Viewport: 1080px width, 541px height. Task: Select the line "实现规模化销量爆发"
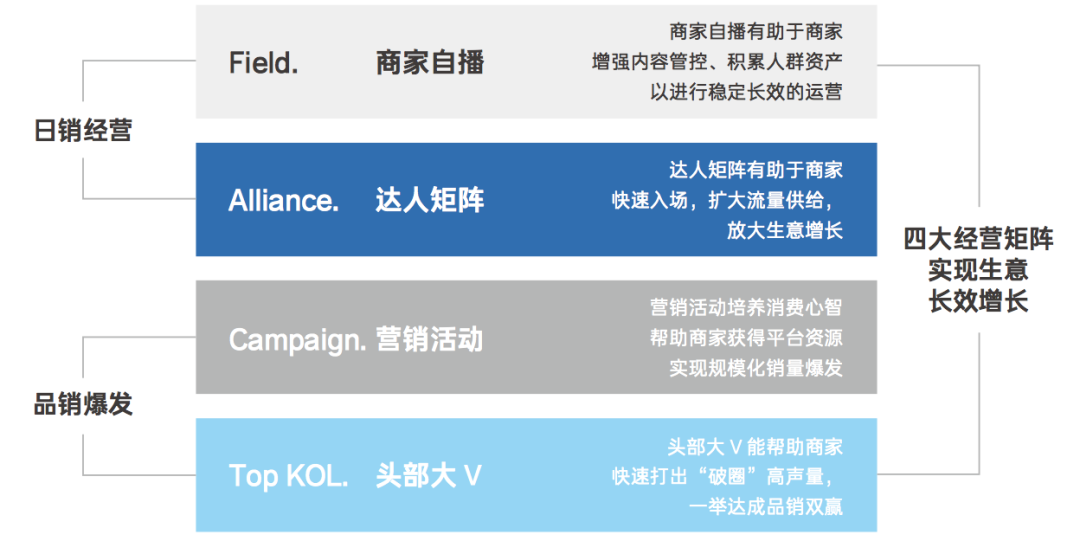pos(756,368)
